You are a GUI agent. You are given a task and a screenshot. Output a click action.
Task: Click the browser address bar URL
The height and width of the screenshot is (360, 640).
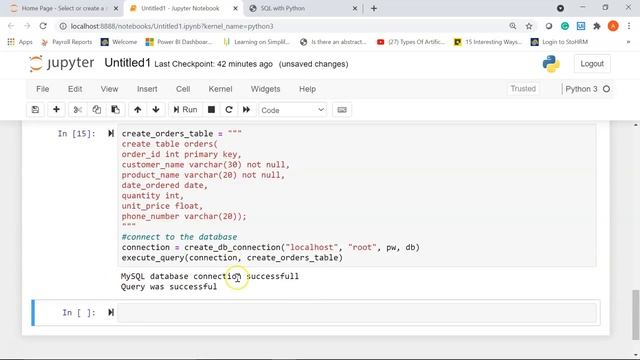point(172,26)
